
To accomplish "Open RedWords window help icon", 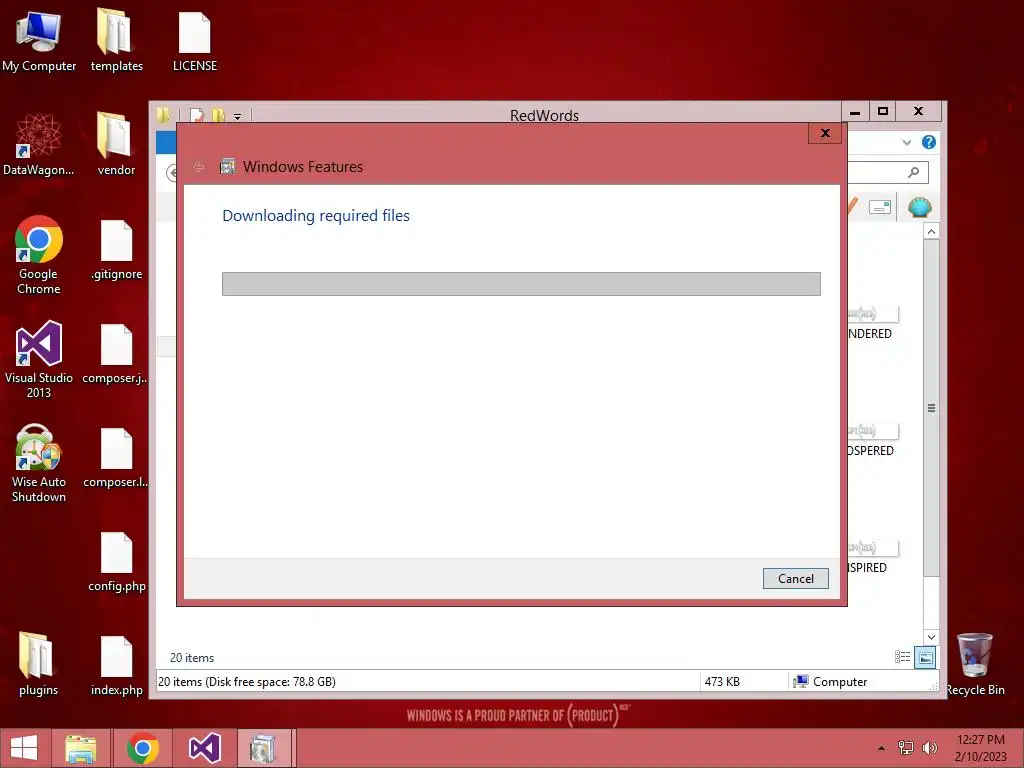I will [929, 142].
